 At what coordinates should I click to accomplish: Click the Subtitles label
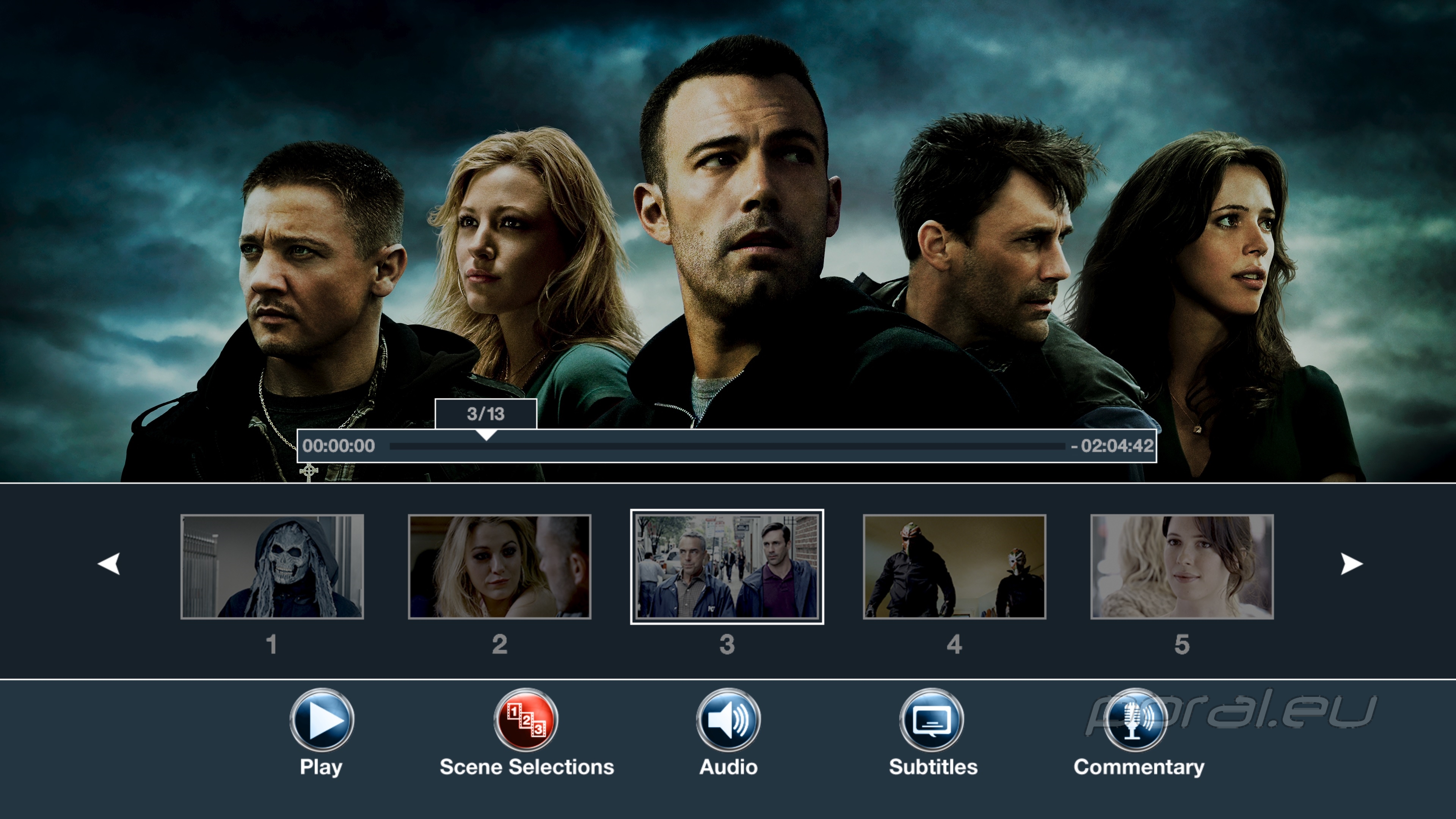pos(933,766)
